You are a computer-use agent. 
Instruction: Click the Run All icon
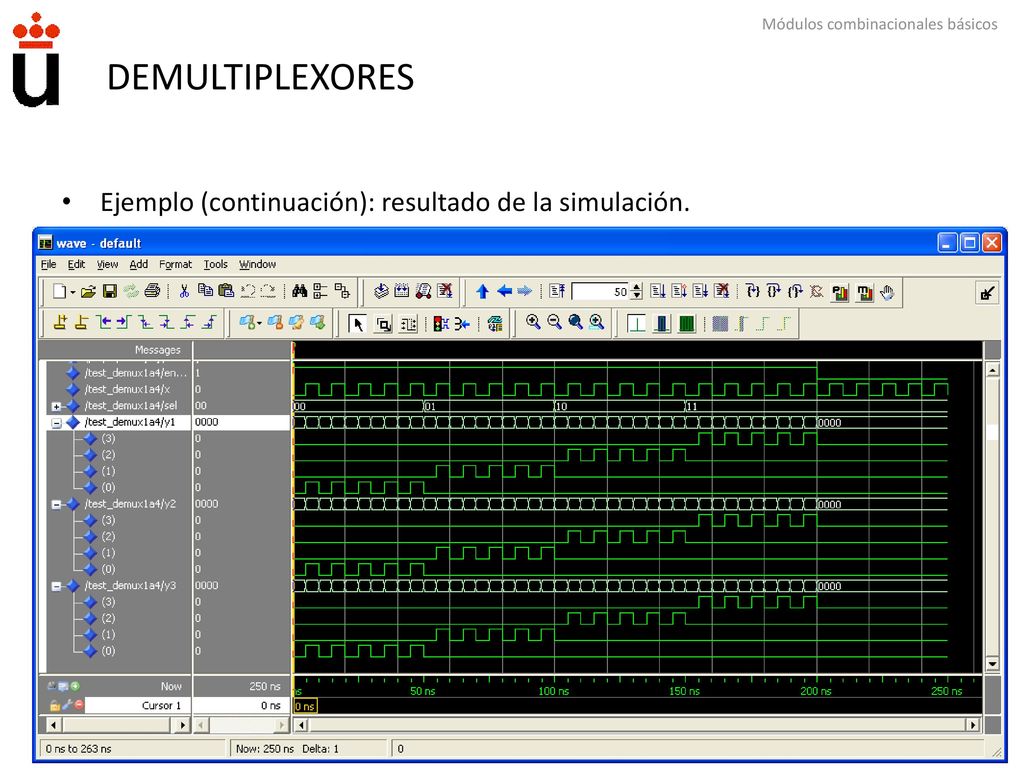click(x=701, y=291)
